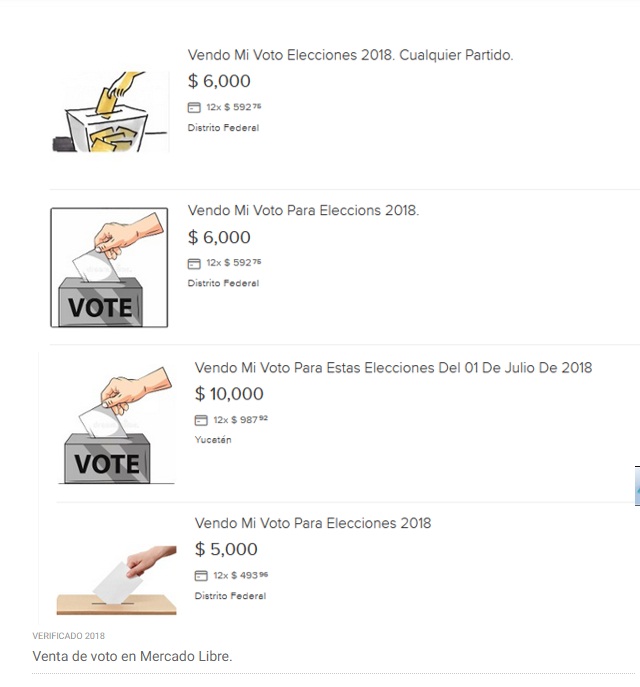The width and height of the screenshot is (640, 687).
Task: Select the $ 5,000 price
Action: pos(226,549)
